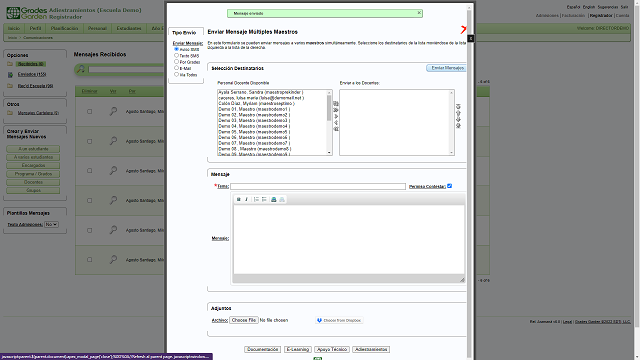Click the view magnifier in first message row
The image size is (640, 360).
coord(113,111)
